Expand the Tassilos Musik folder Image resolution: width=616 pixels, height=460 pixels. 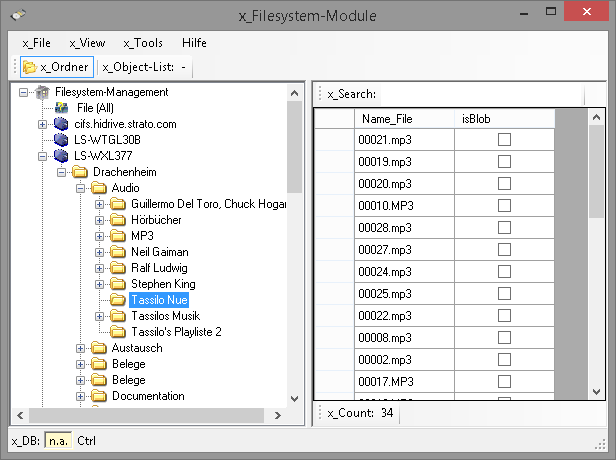99,317
